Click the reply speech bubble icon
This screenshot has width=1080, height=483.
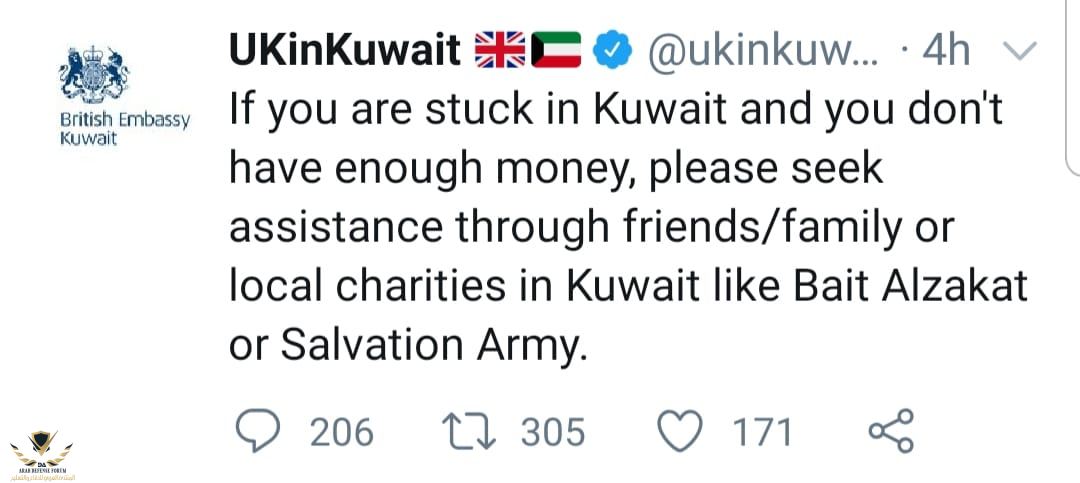tap(259, 432)
